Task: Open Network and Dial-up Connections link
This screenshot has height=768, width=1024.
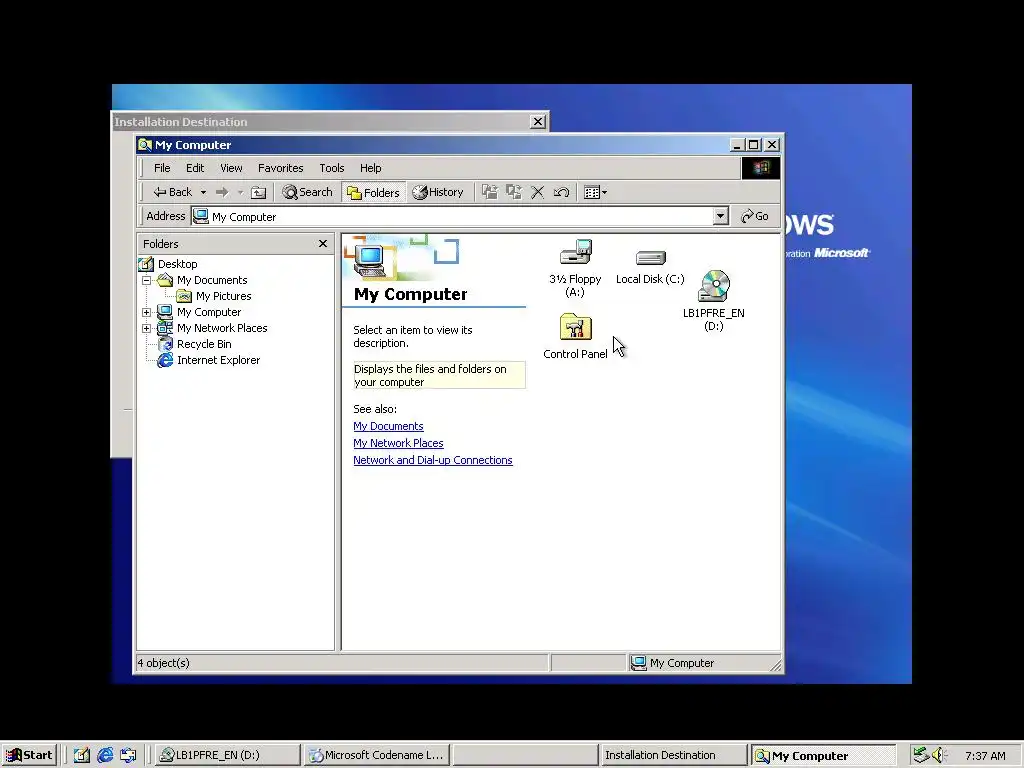Action: pos(433,460)
